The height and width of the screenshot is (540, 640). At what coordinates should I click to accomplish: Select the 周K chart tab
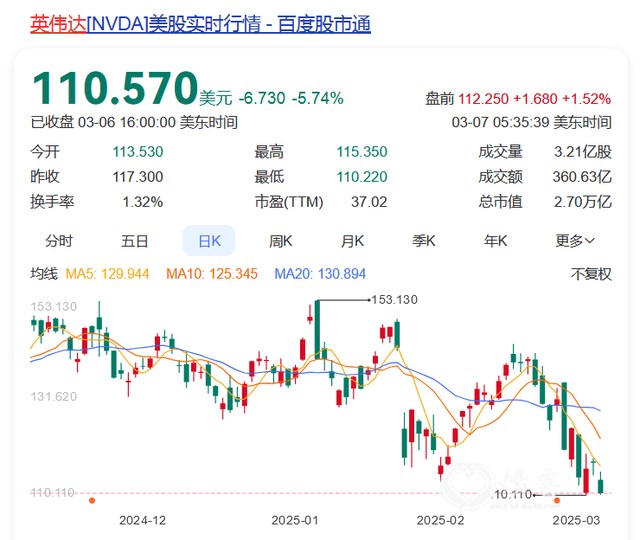[x=281, y=241]
